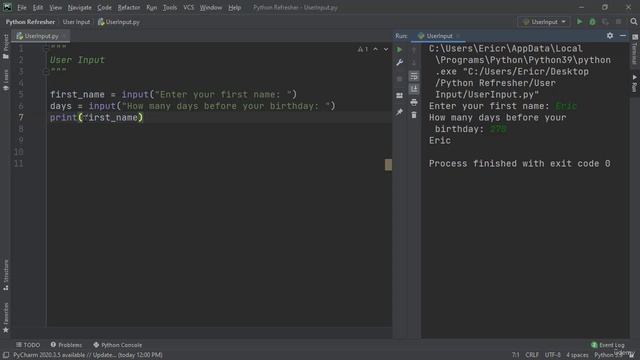Open the Run menu

point(151,7)
